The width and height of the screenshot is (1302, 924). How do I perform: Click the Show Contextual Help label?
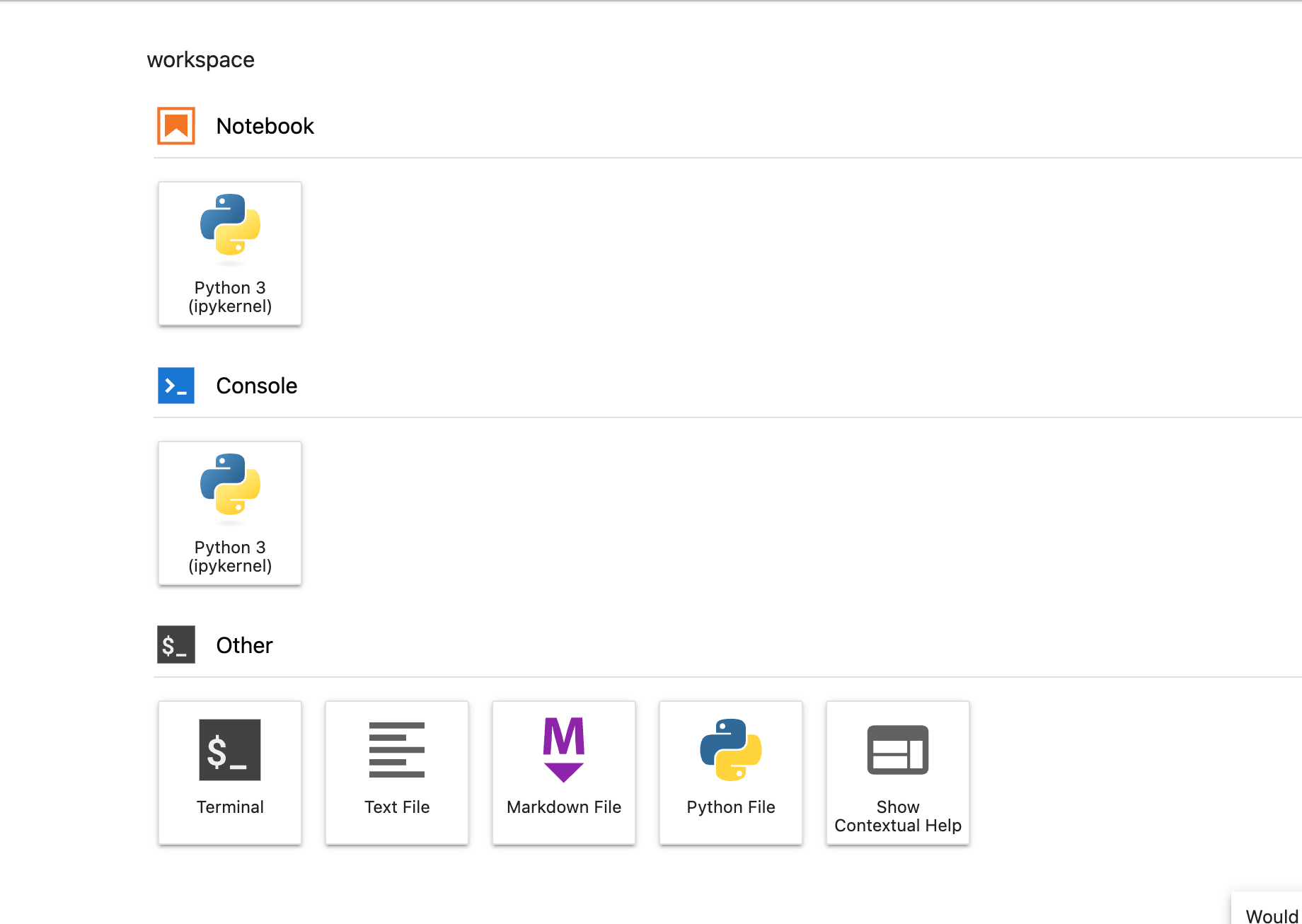click(x=898, y=816)
